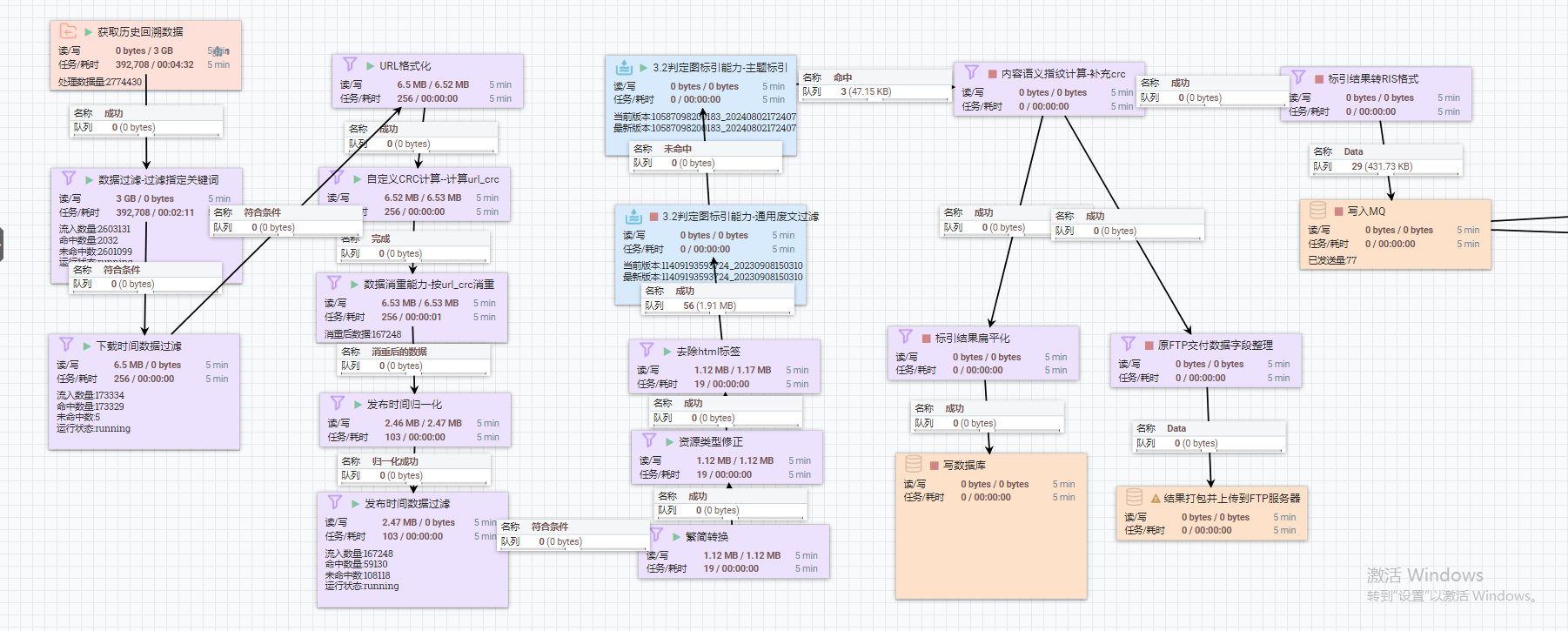The image size is (1568, 631).
Task: Click the red stopped icon on 内容语义指纹计算-补充crc
Action: click(992, 74)
